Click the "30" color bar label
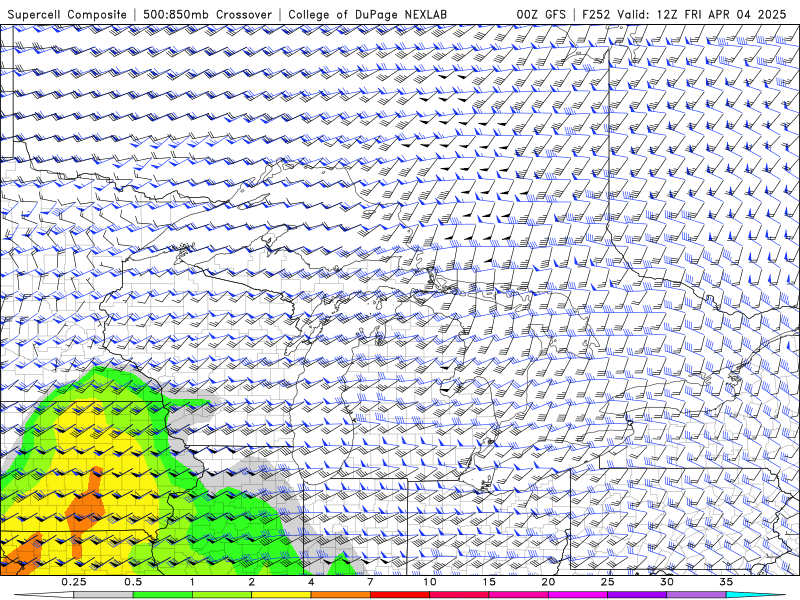 click(x=667, y=582)
